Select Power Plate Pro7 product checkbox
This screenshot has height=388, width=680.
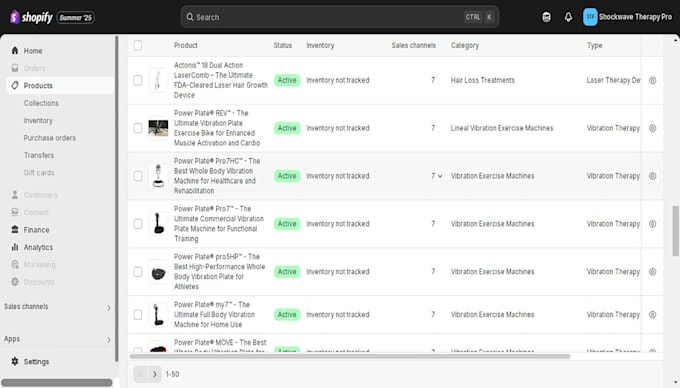pos(138,224)
